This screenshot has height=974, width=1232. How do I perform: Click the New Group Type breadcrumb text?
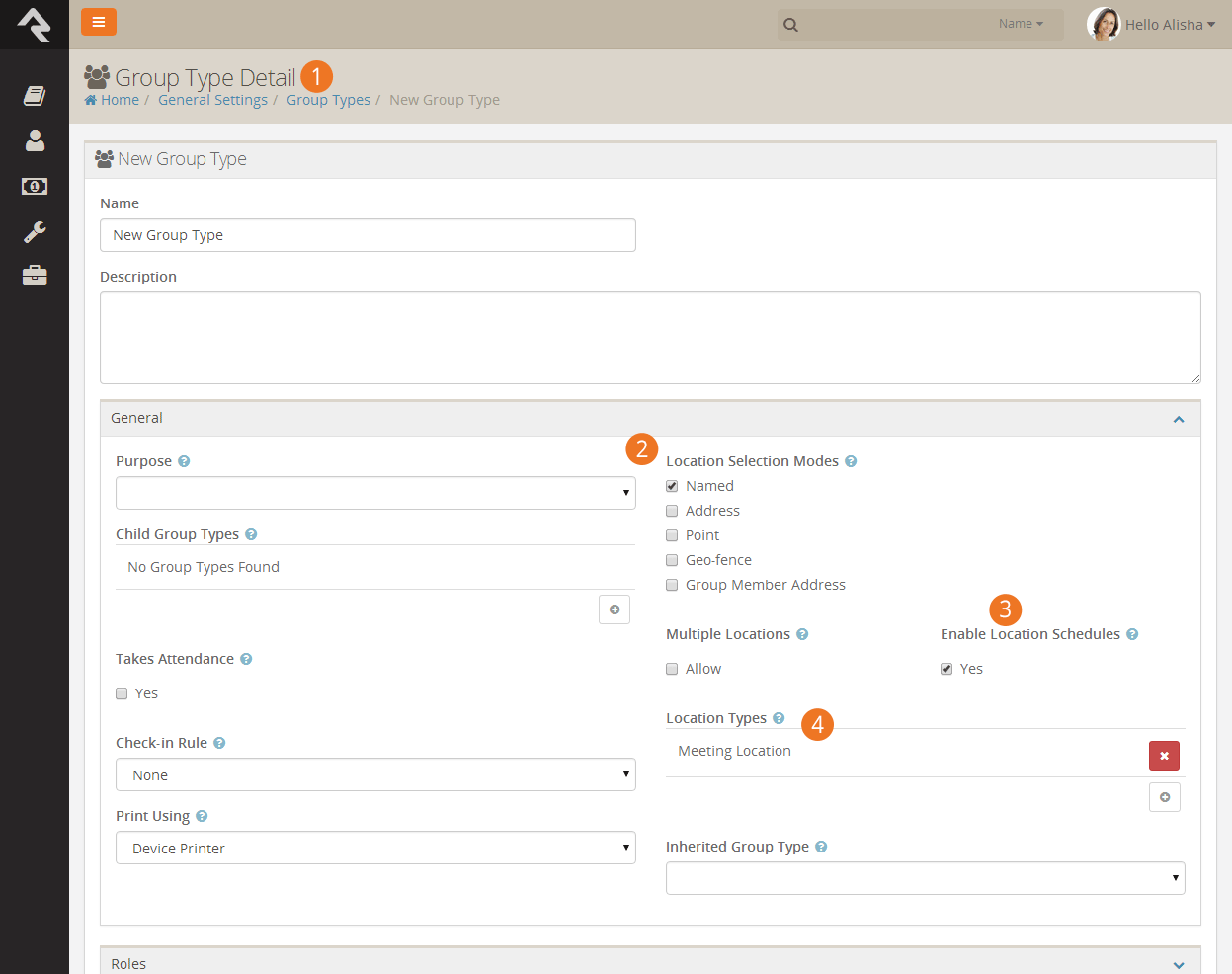[x=445, y=100]
